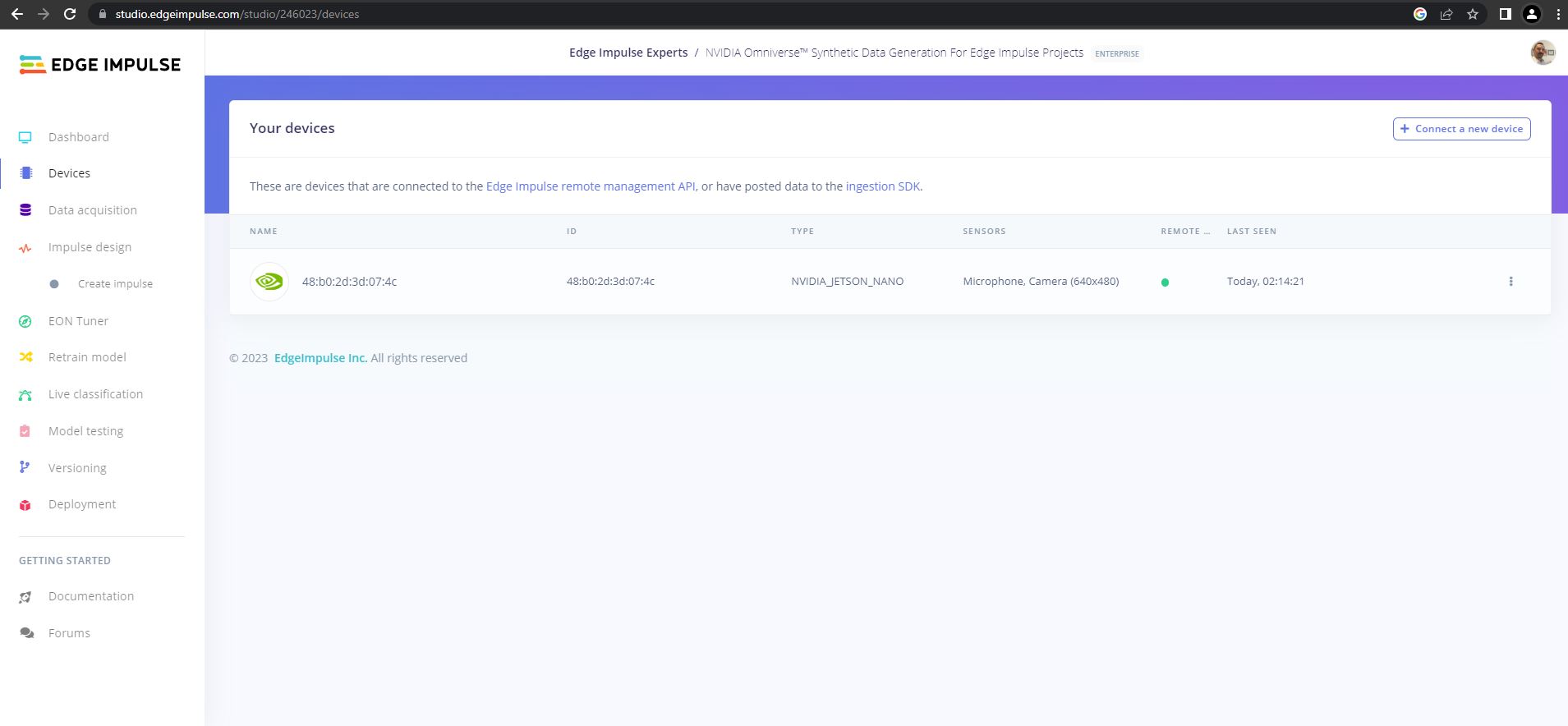Click the Retrain model shuffle icon
The image size is (1568, 726).
[x=26, y=357]
